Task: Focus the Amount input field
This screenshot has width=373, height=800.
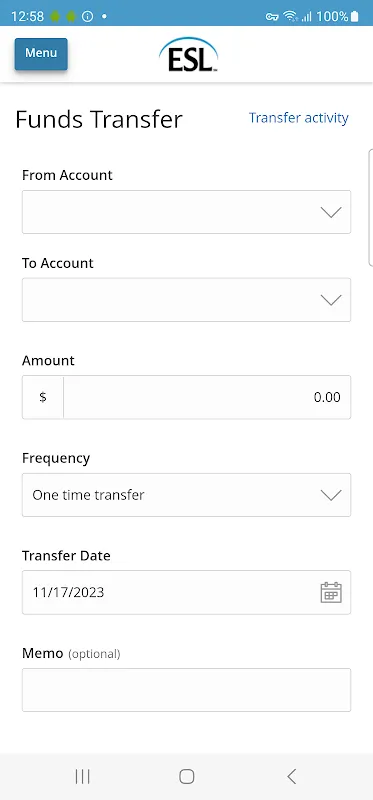Action: click(x=207, y=397)
